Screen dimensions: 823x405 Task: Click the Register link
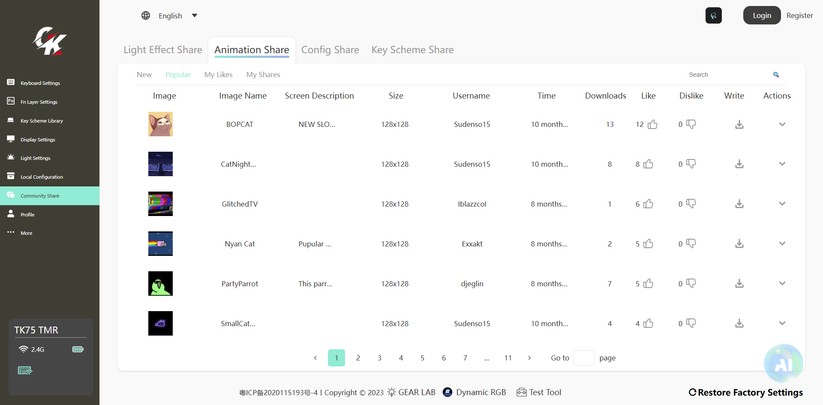click(799, 16)
